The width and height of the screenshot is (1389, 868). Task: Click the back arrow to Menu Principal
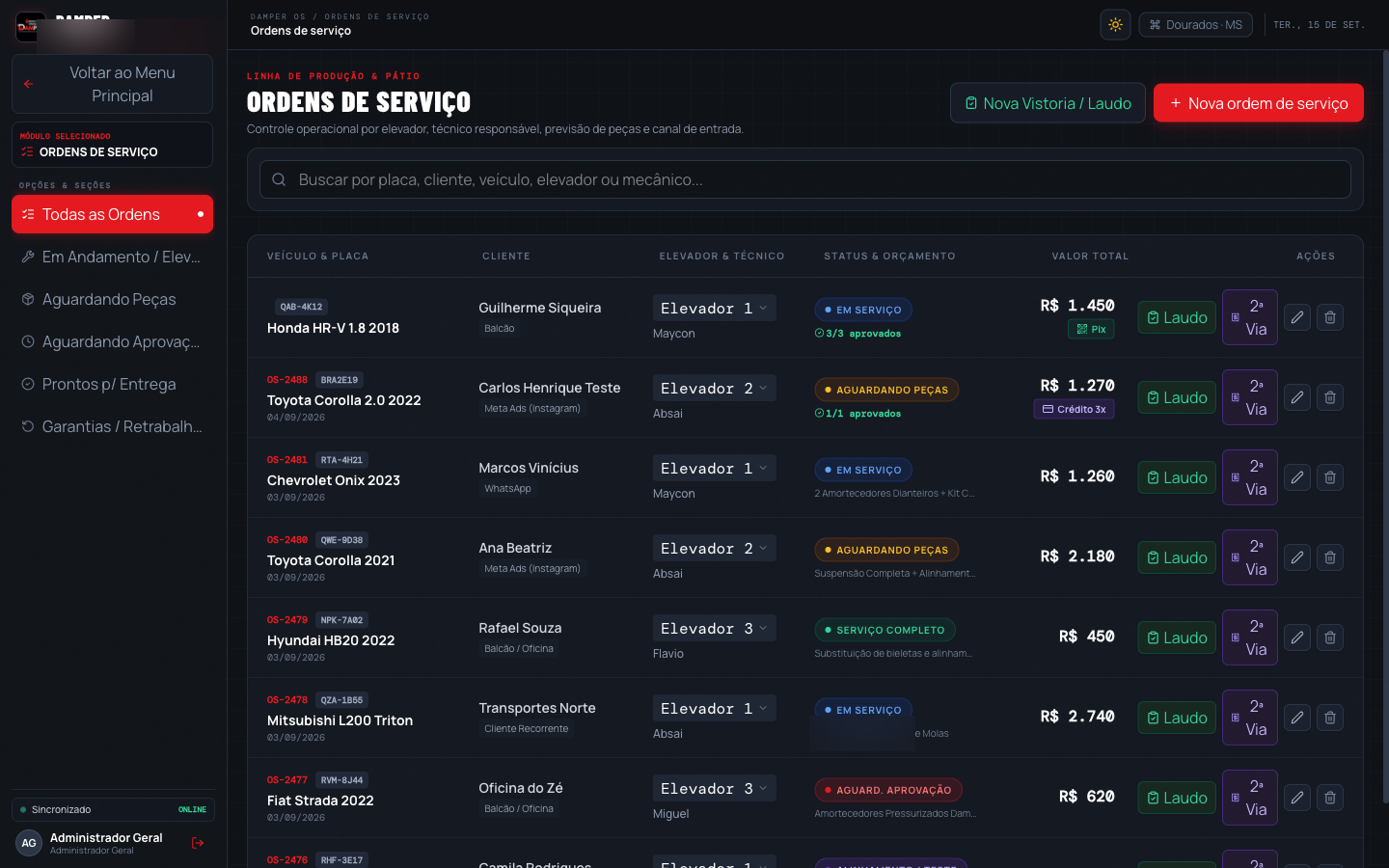[x=28, y=84]
